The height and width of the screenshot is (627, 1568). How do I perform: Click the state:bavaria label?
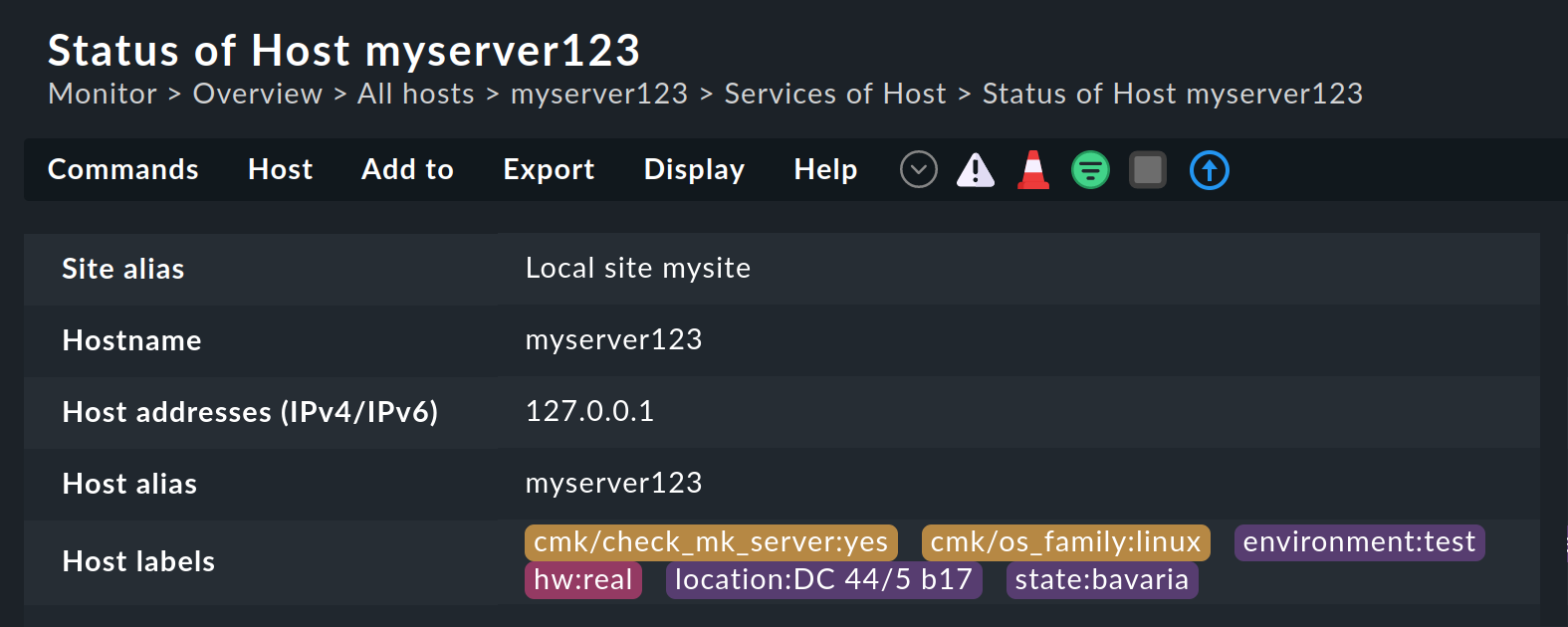(x=1102, y=580)
